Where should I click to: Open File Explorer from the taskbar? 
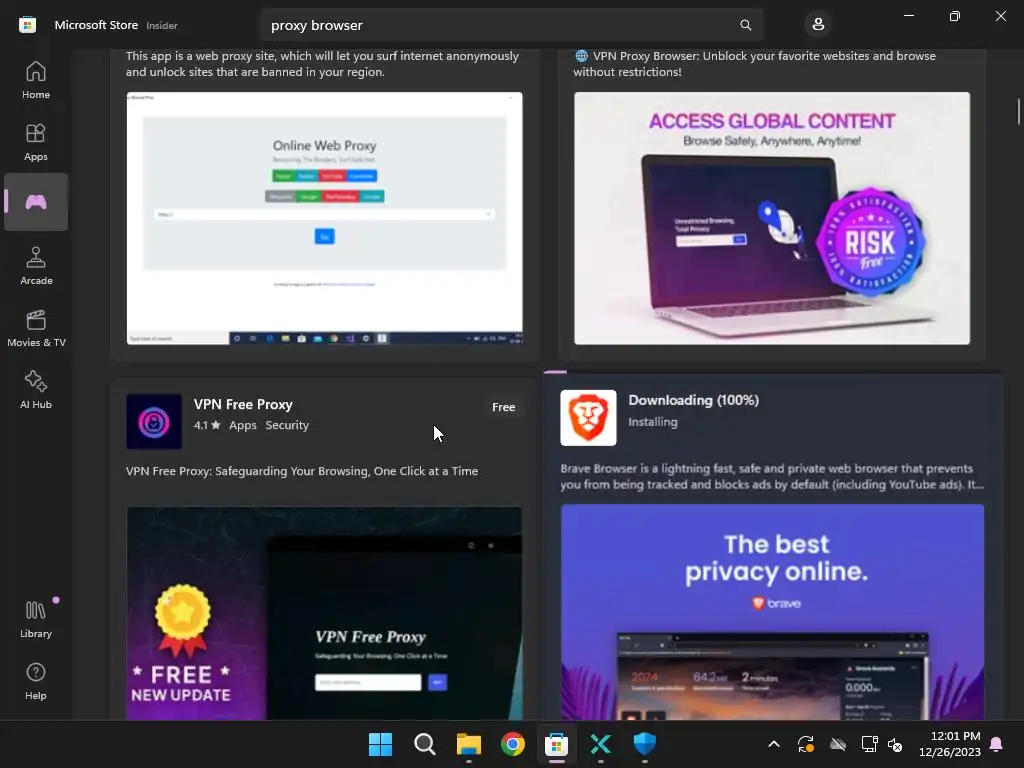click(x=469, y=744)
